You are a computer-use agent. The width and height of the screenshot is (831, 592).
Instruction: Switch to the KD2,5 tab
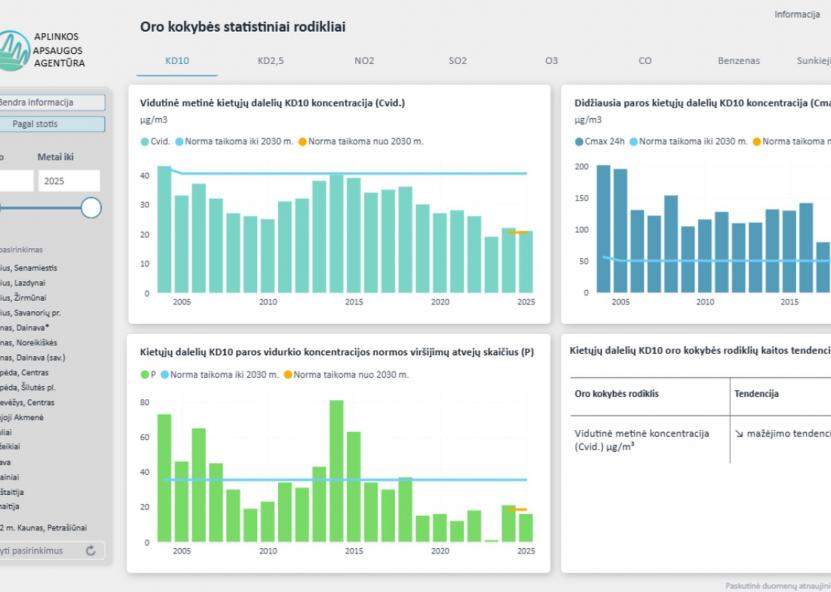[x=271, y=60]
